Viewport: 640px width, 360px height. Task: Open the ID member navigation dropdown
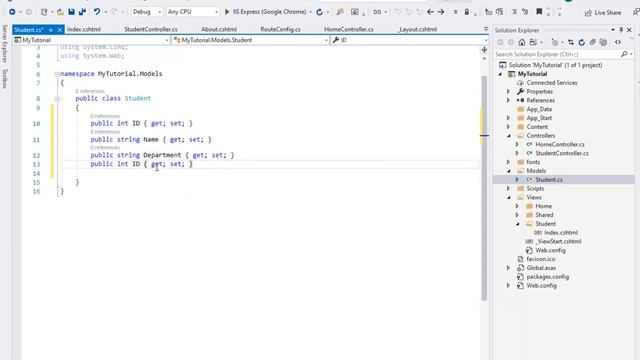[409, 40]
